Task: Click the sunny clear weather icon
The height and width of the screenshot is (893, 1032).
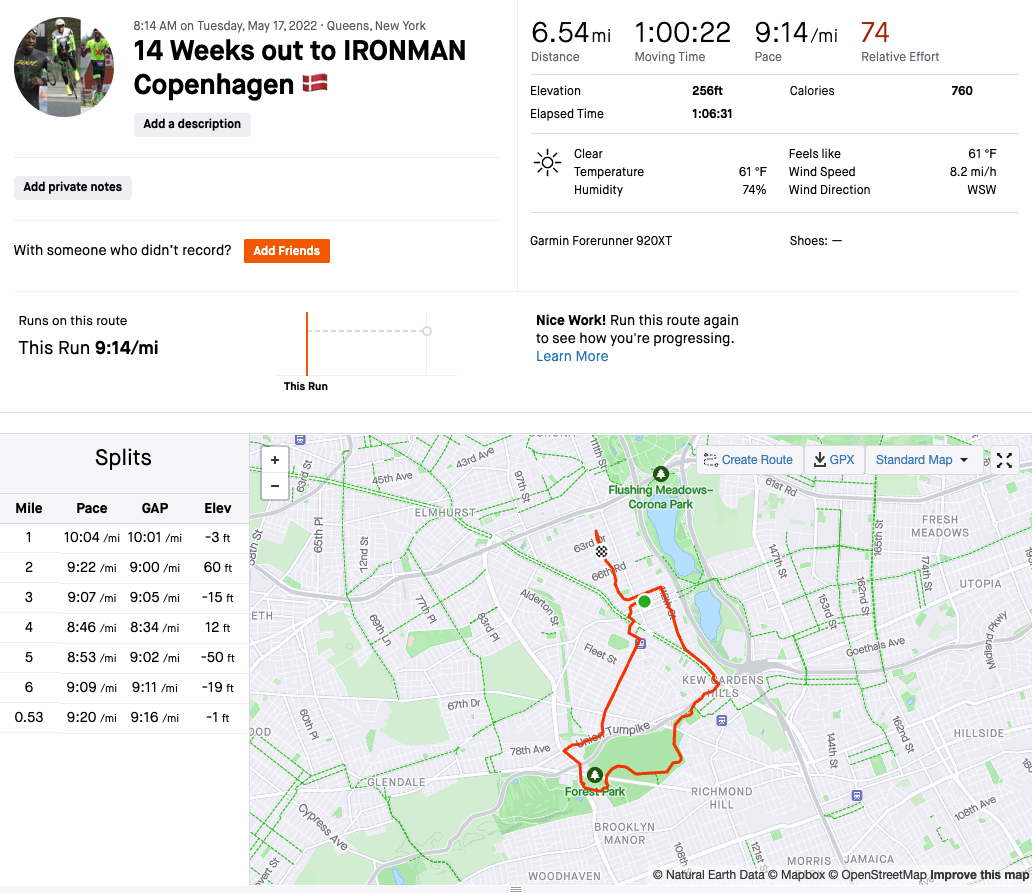Action: click(x=547, y=163)
